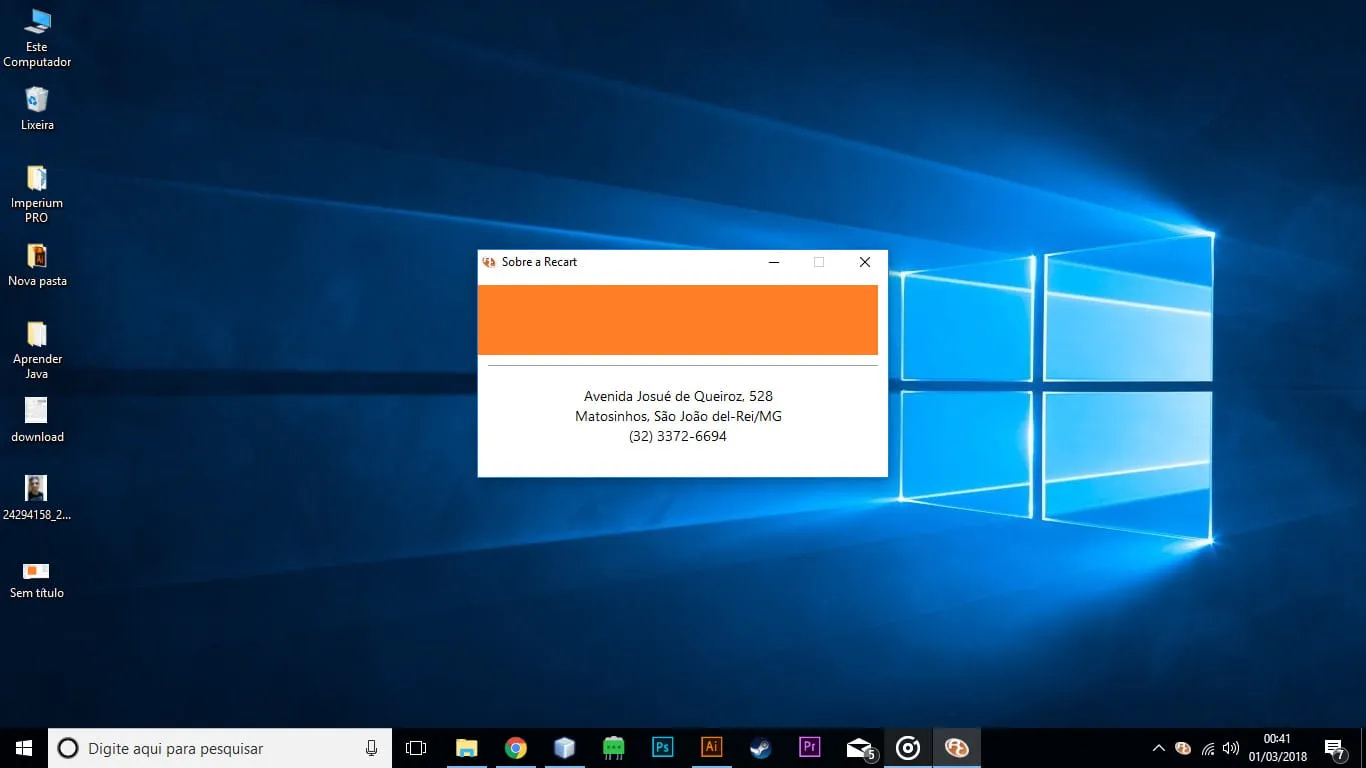Viewport: 1366px width, 768px height.
Task: Select the Lixeira recycle bin icon
Action: [x=37, y=100]
